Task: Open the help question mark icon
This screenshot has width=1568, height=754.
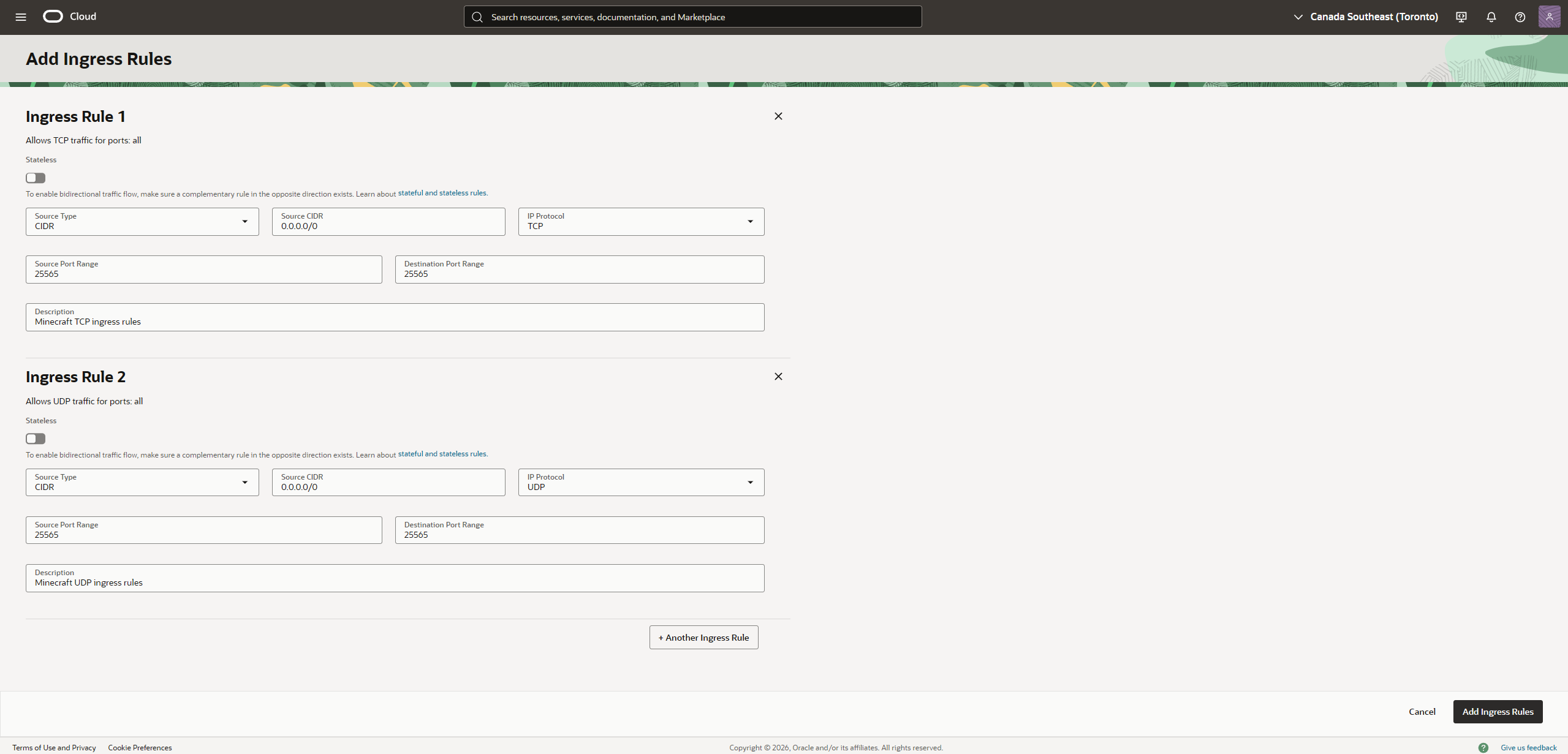Action: pos(1520,17)
